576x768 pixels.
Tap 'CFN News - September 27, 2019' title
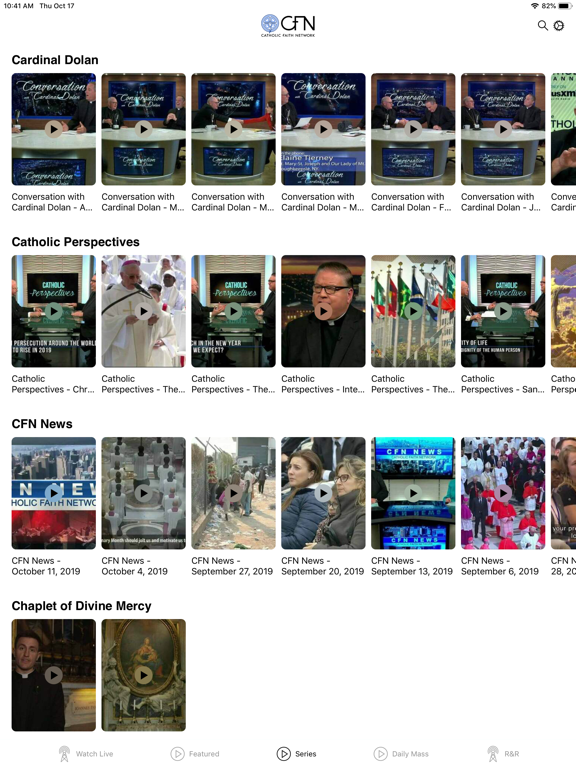(232, 566)
